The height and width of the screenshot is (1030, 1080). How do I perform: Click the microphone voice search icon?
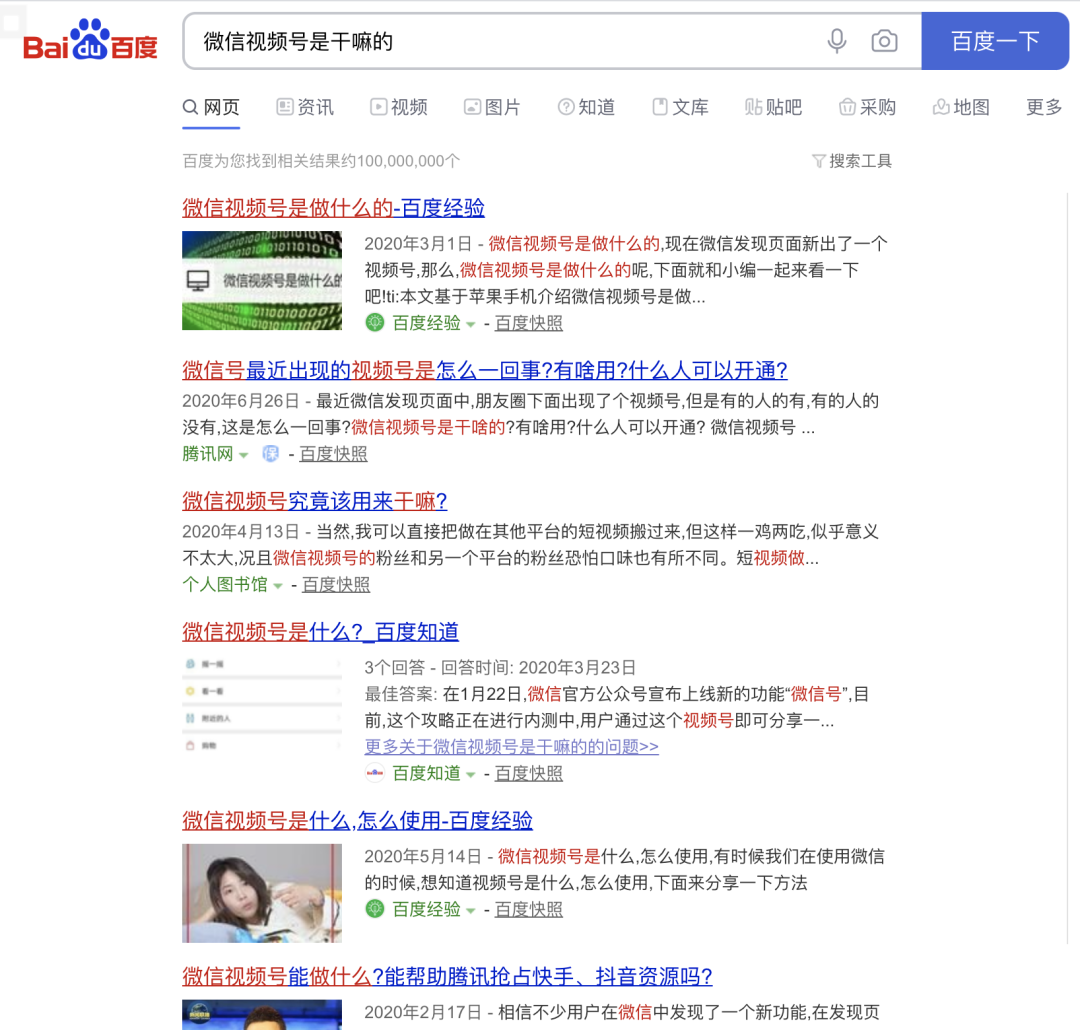[837, 41]
